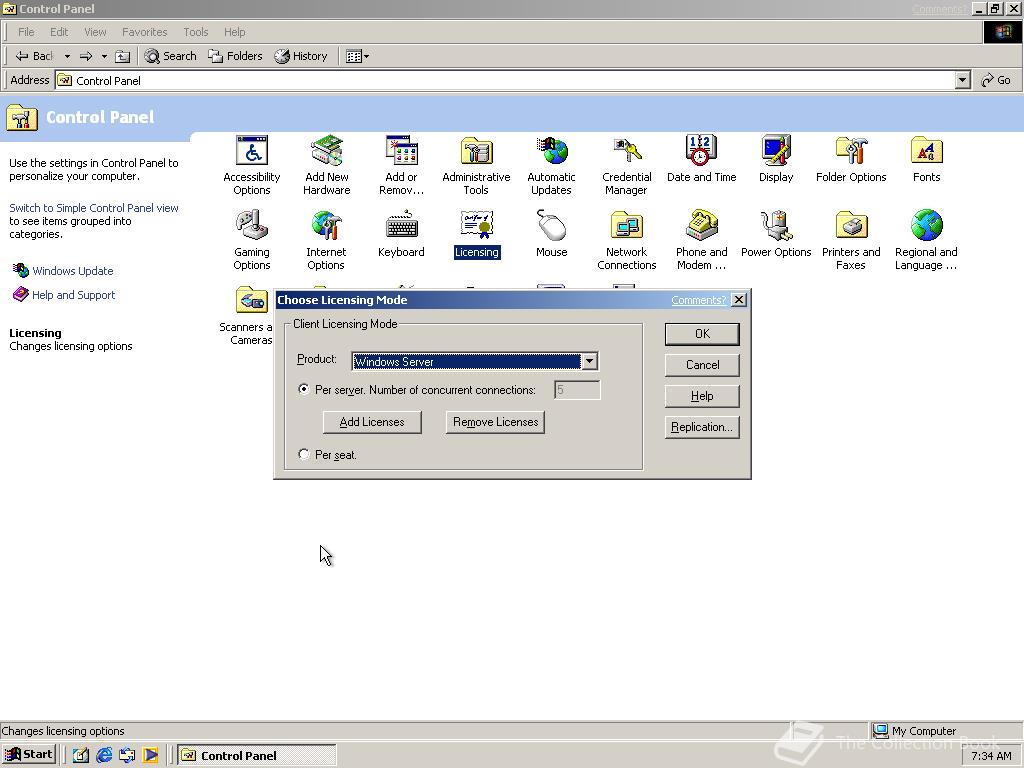Open Date and Time applet

701,159
